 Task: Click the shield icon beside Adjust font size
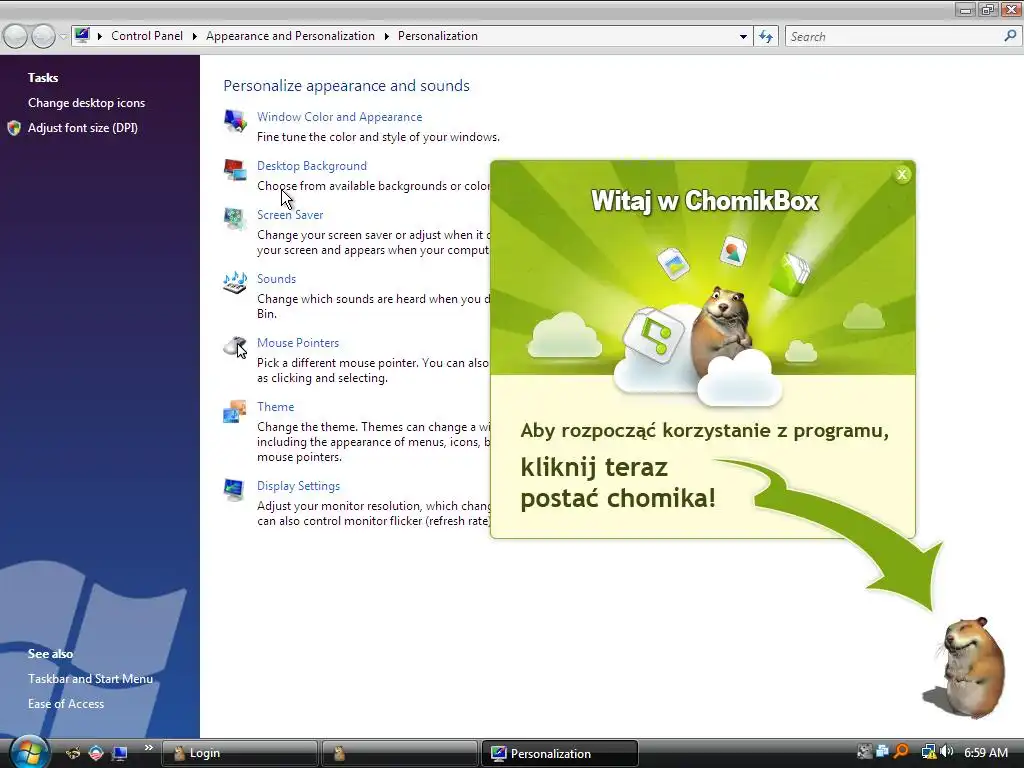(x=14, y=128)
